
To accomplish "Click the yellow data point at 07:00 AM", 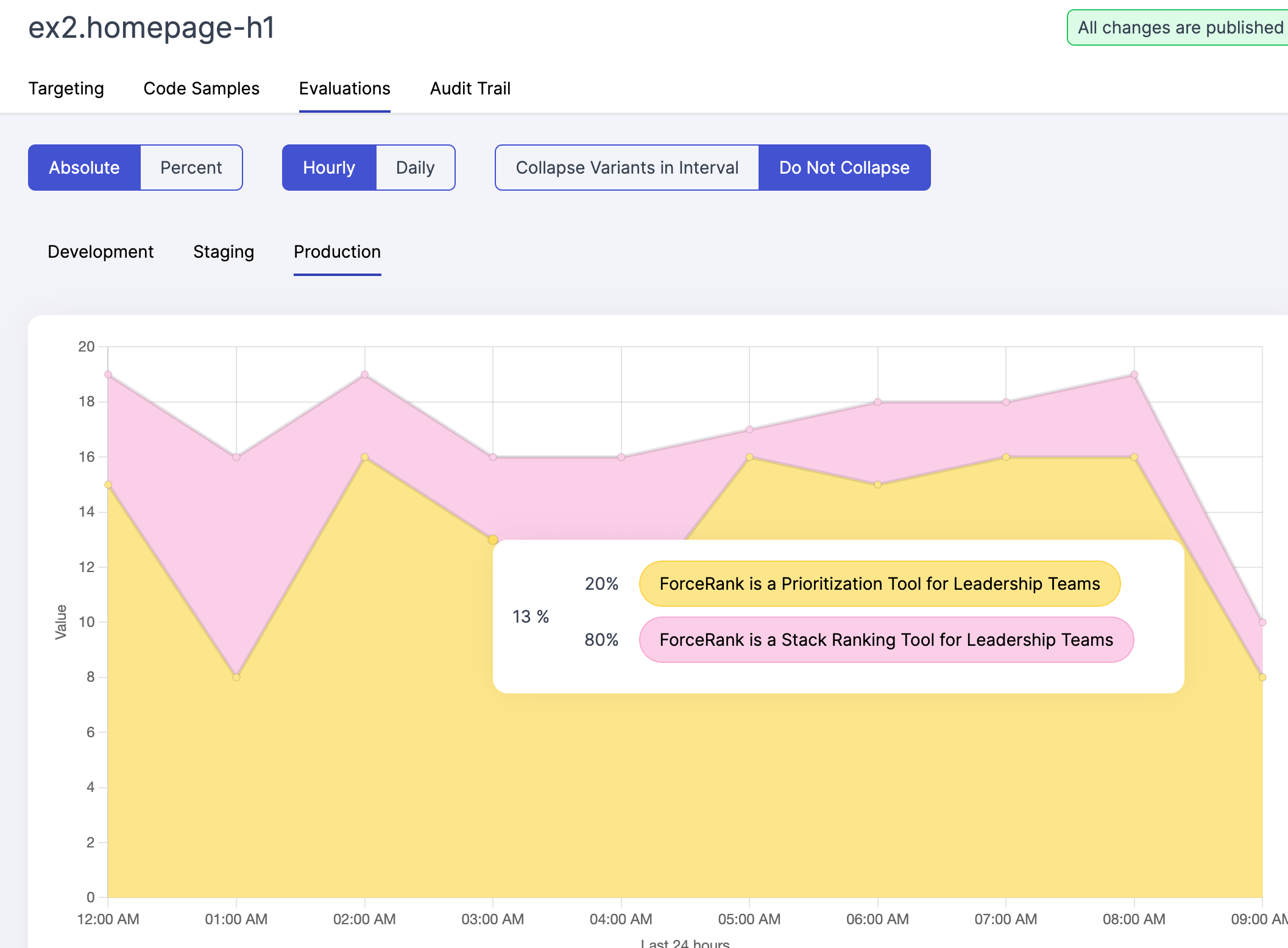I will tap(1006, 457).
